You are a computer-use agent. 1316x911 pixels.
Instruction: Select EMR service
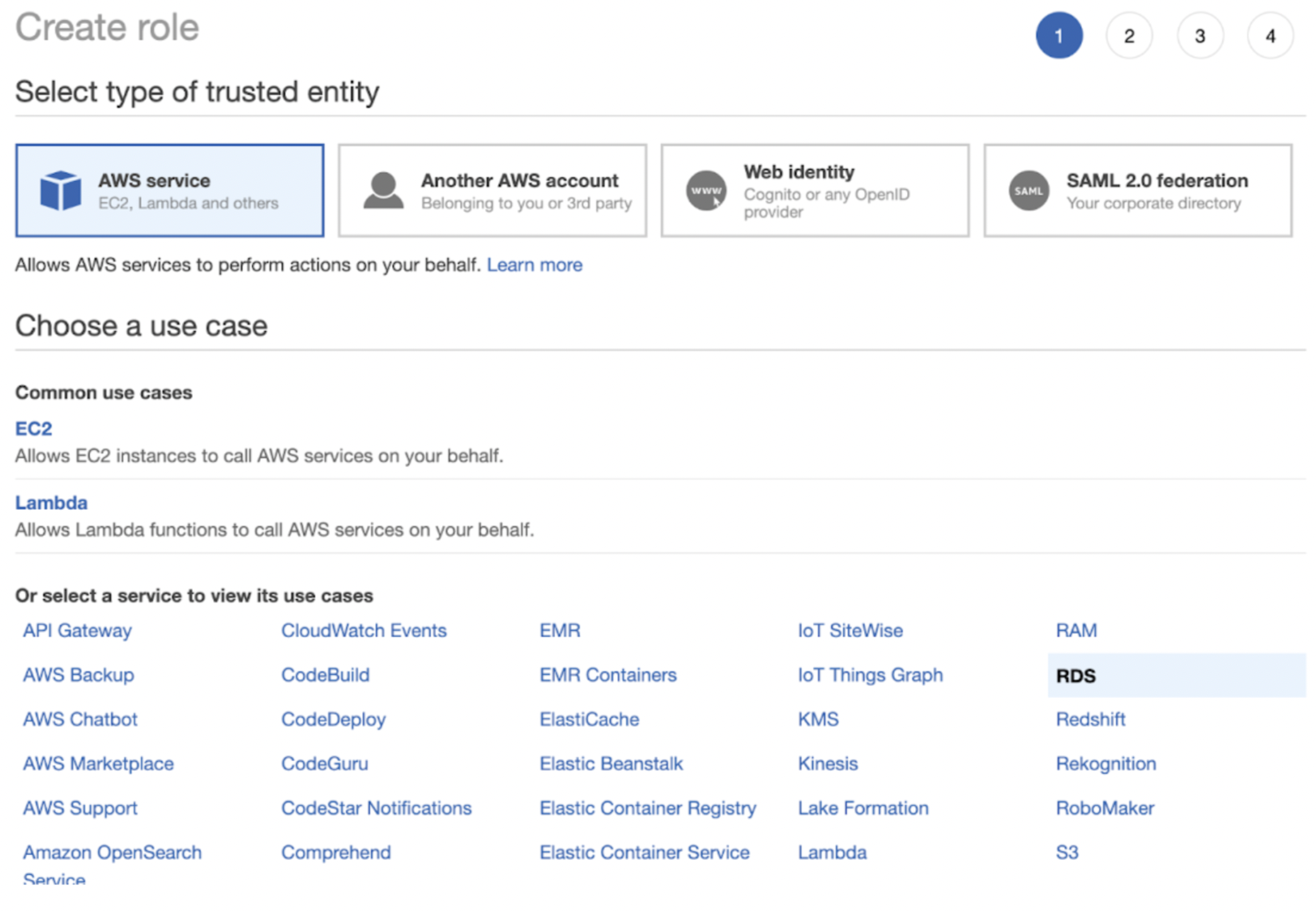(x=560, y=630)
